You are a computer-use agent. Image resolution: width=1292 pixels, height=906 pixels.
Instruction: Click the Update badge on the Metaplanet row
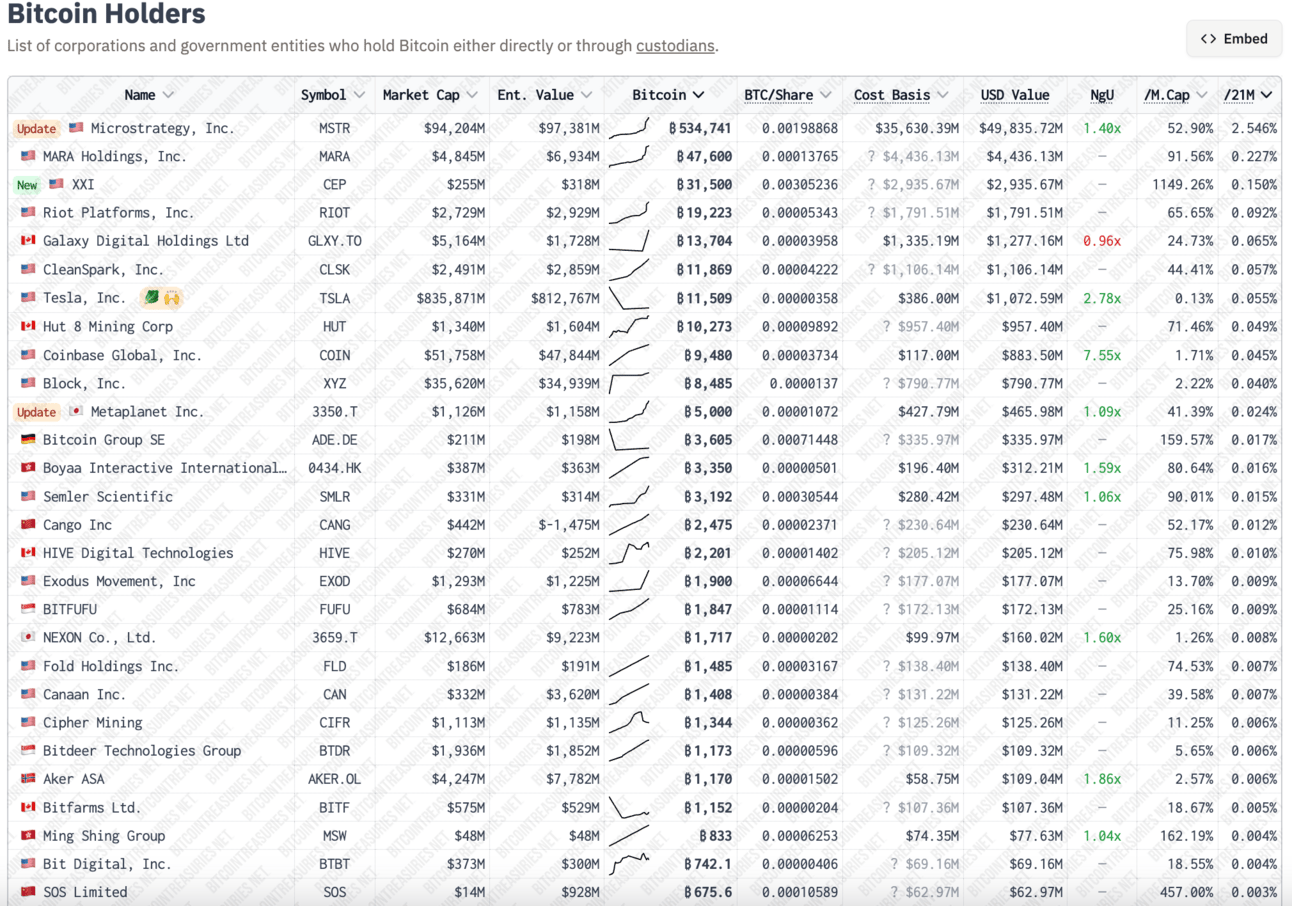coord(37,411)
